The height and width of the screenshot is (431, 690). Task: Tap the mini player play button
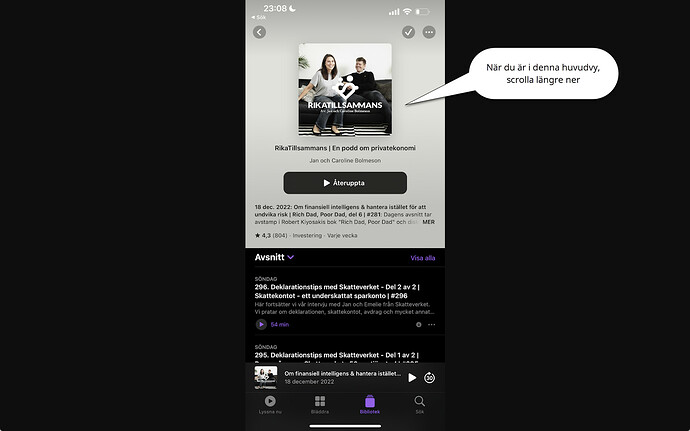coord(412,378)
